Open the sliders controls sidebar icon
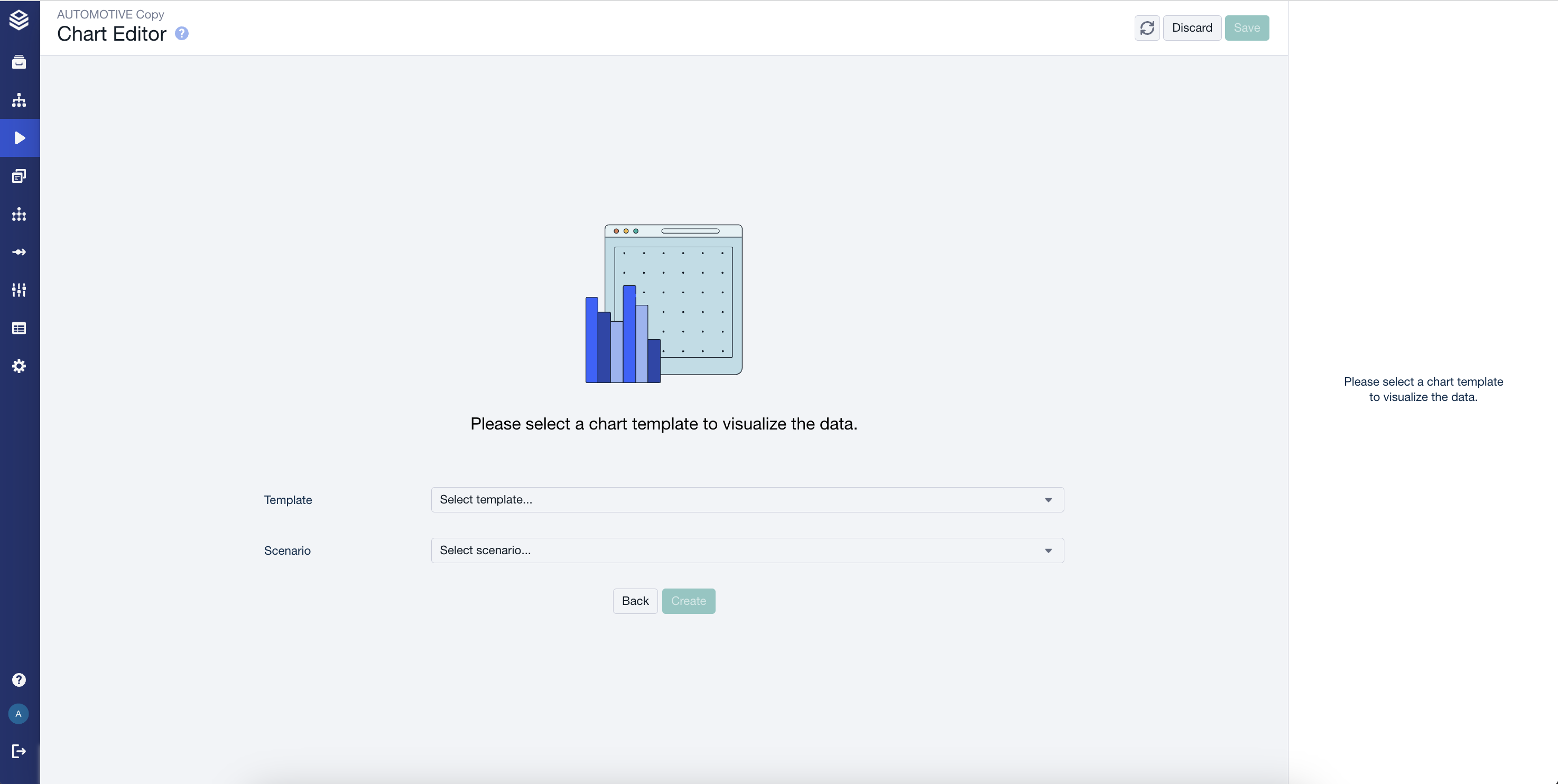The height and width of the screenshot is (784, 1558). 20,290
